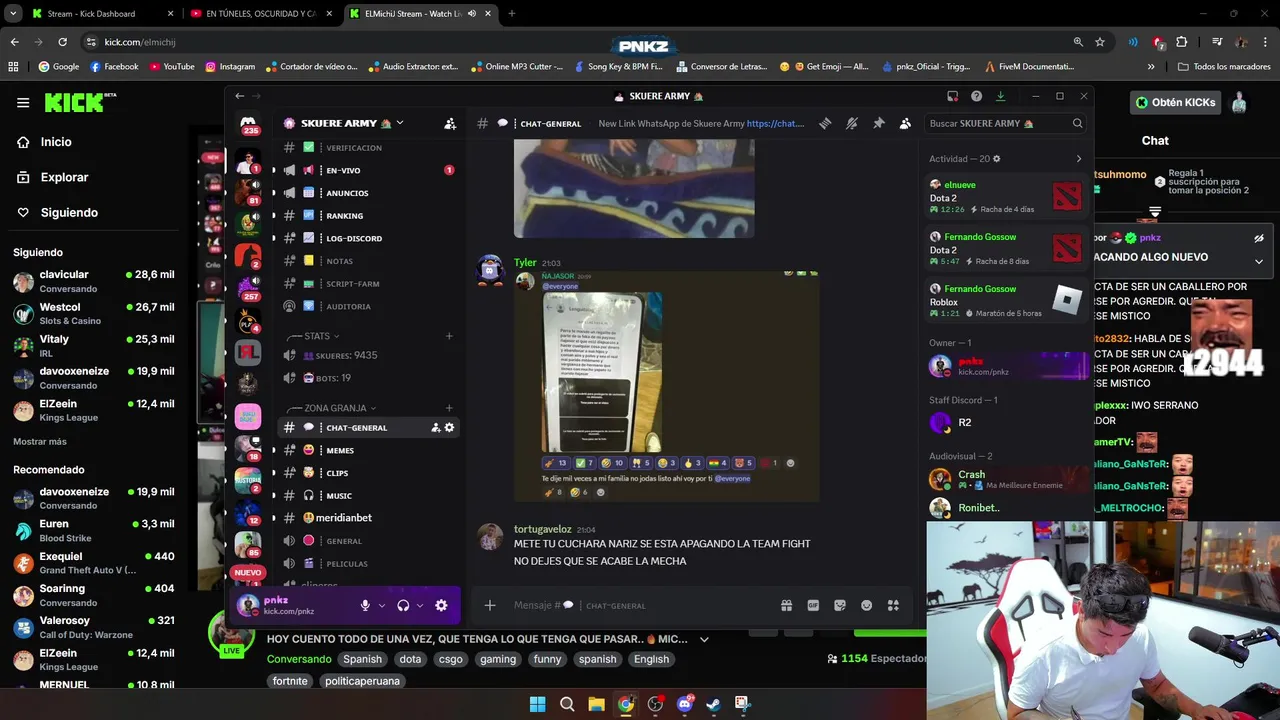Viewport: 1280px width, 720px height.
Task: Invite people to SKUERE ARMY server
Action: point(450,123)
